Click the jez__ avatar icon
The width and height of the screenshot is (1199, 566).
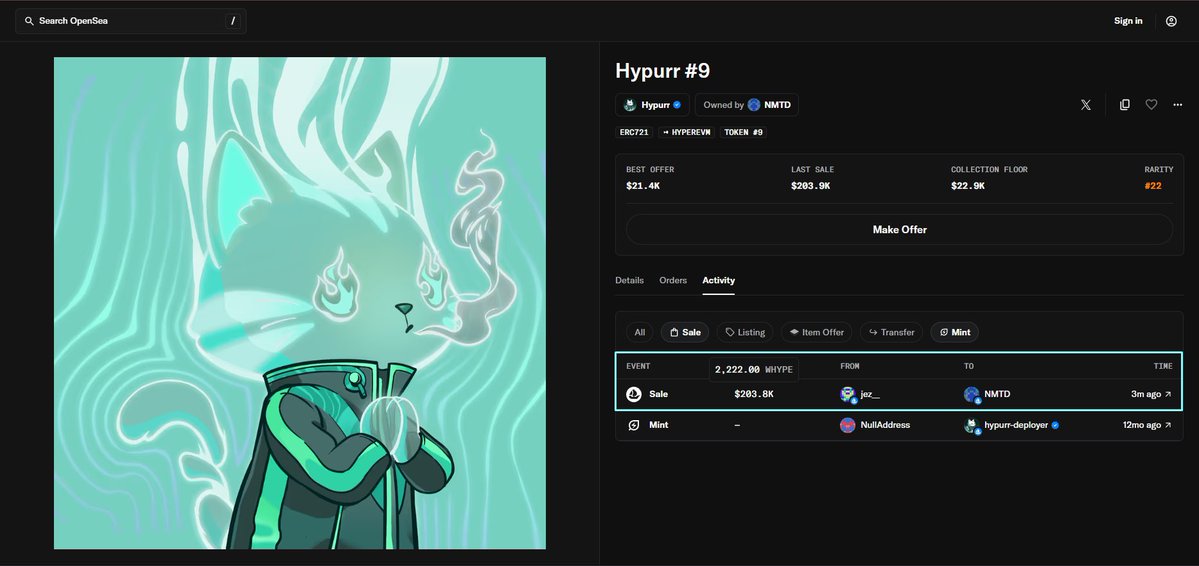[x=848, y=395]
